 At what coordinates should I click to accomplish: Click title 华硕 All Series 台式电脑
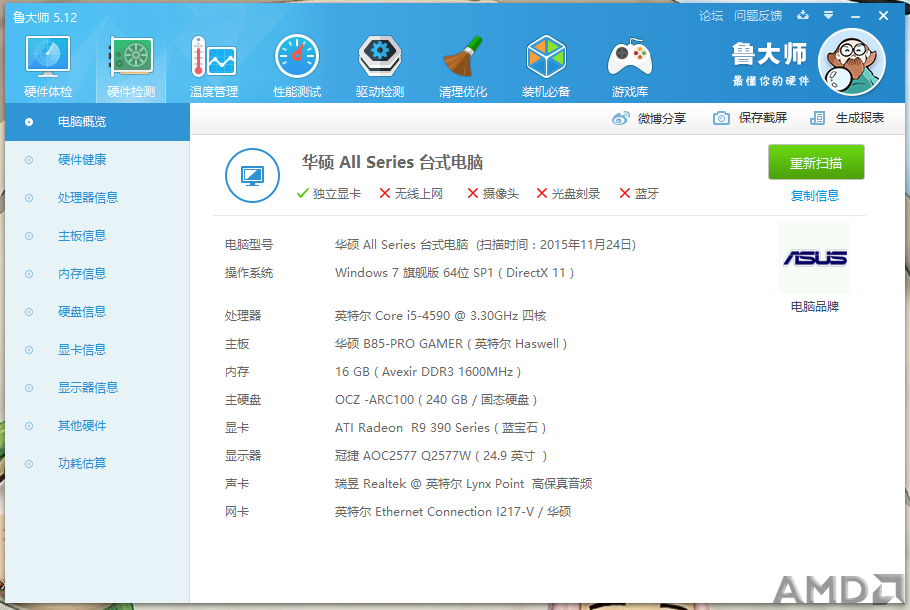[392, 162]
